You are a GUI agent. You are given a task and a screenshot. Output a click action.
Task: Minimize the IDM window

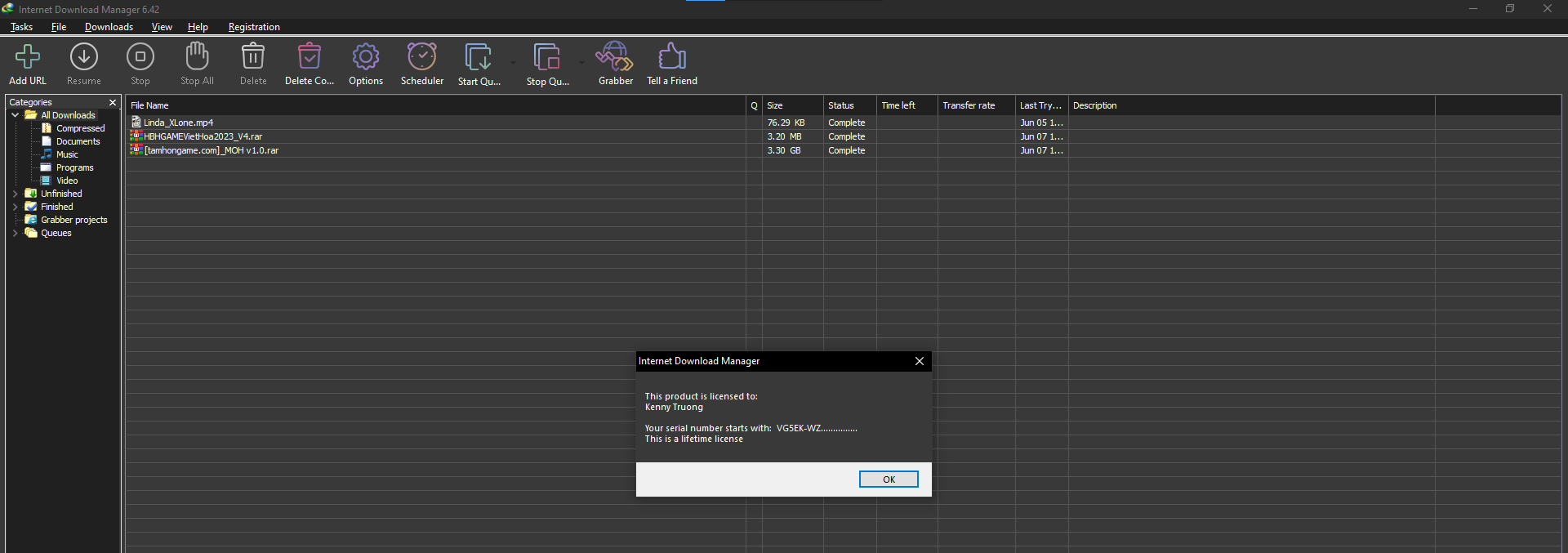click(1473, 8)
